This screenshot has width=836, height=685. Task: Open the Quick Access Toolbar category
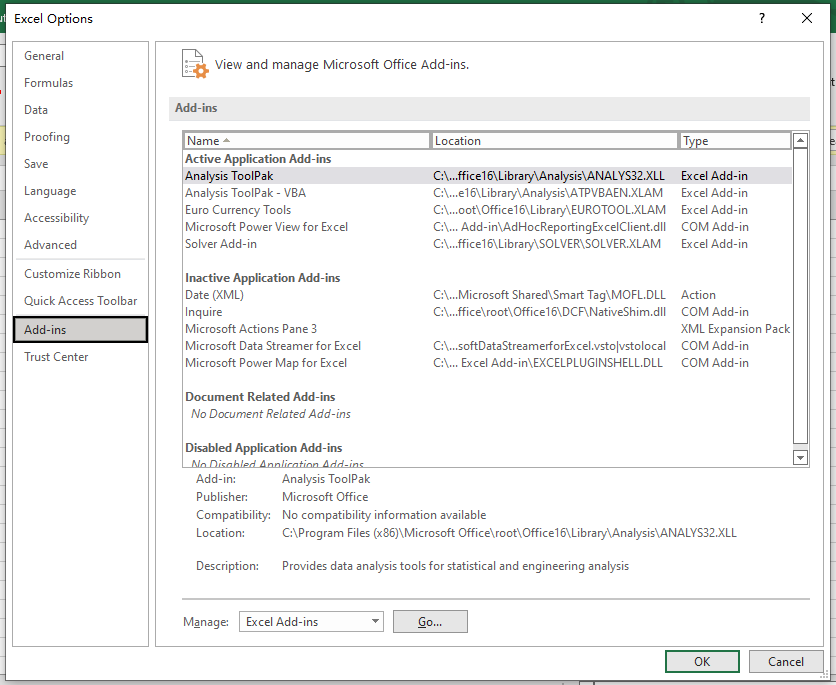(x=81, y=301)
